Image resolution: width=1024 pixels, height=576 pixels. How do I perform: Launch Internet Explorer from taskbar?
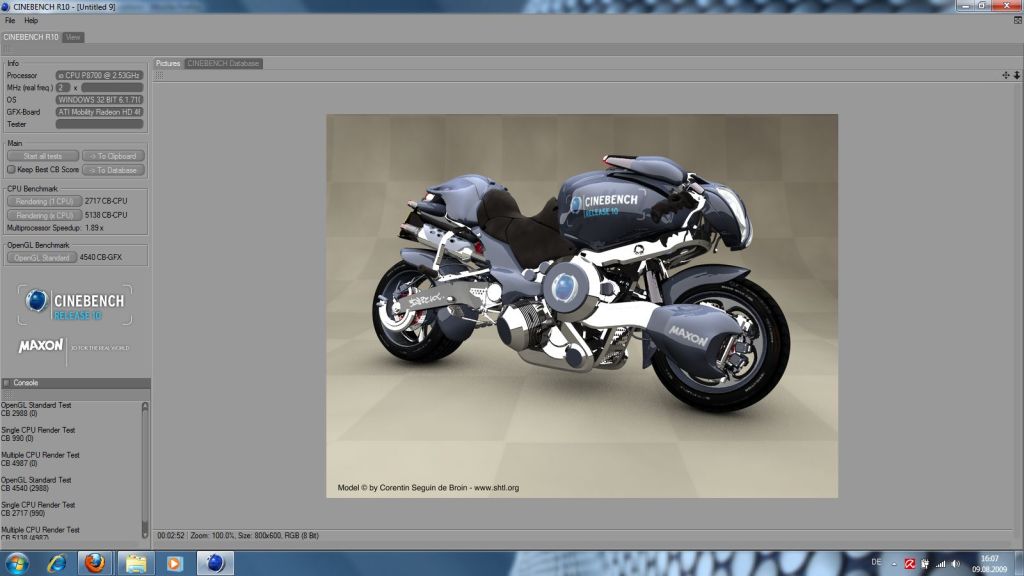pyautogui.click(x=57, y=563)
